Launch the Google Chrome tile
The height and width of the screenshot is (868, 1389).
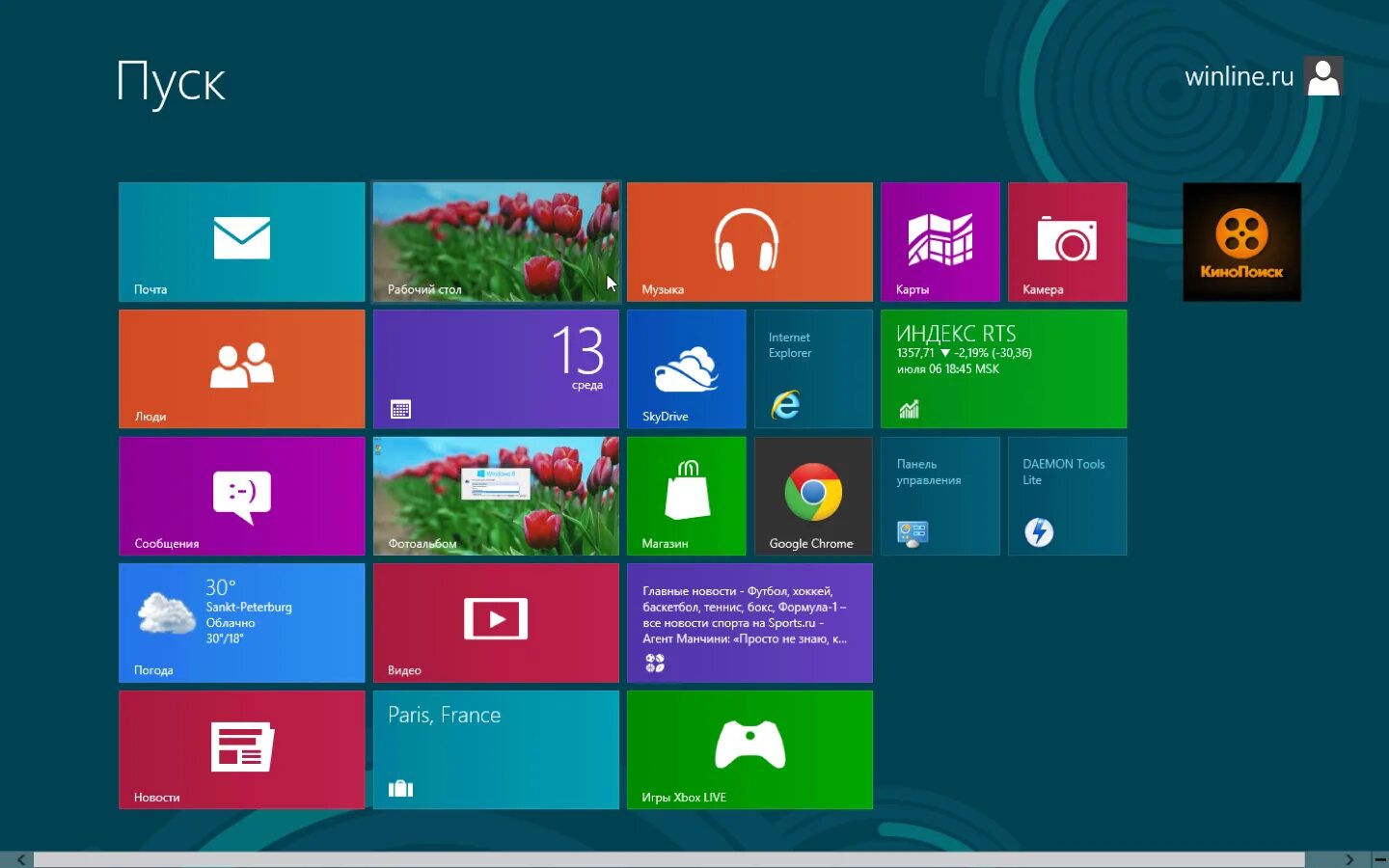(813, 496)
